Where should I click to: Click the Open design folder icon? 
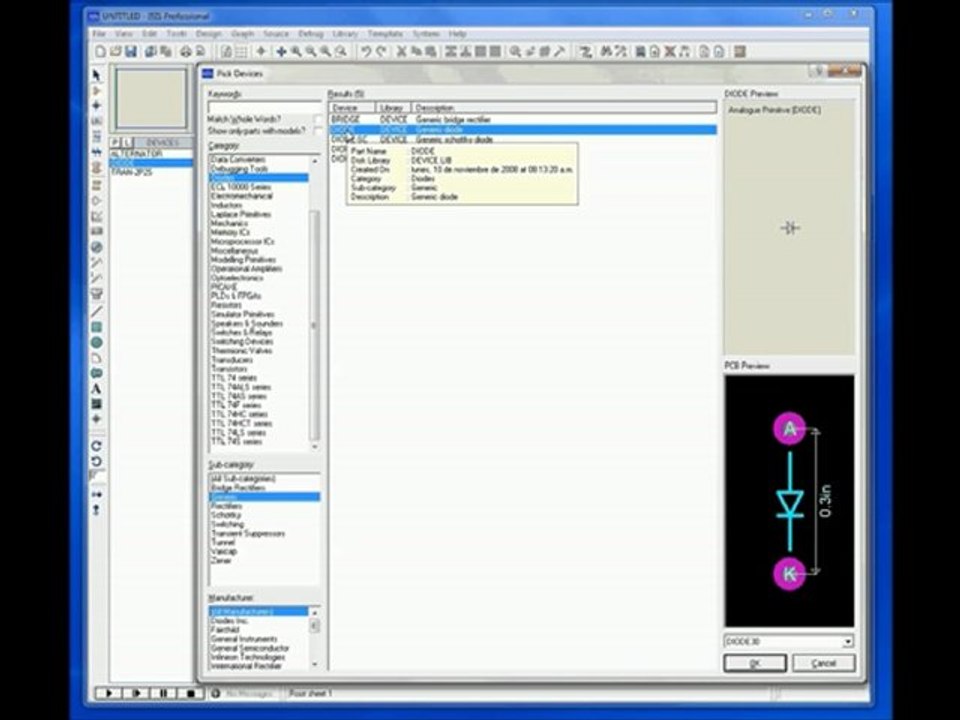click(115, 52)
